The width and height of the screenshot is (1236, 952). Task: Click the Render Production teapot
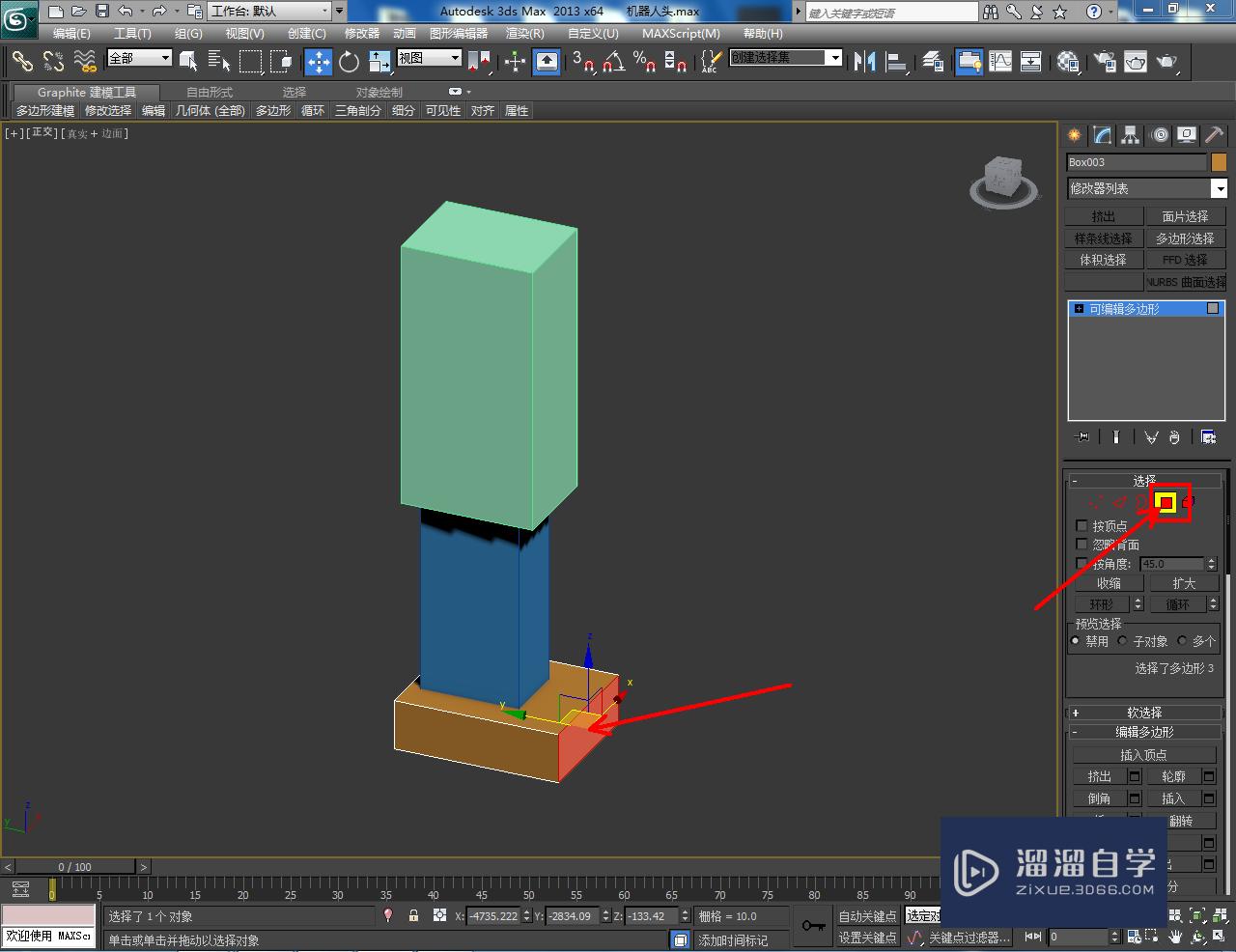(x=1167, y=61)
